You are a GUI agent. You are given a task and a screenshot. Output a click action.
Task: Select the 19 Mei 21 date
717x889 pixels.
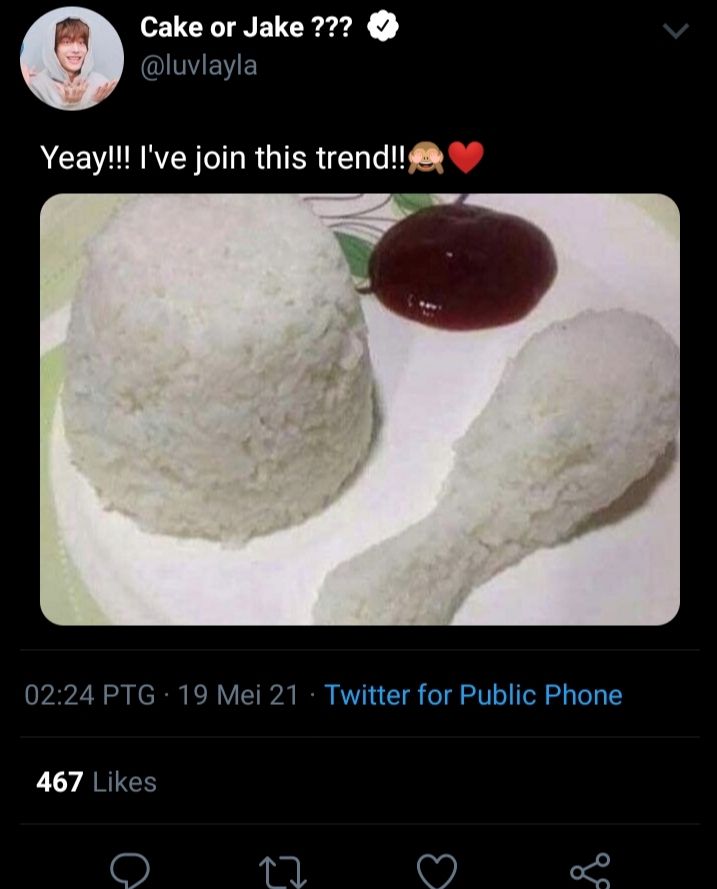point(238,695)
